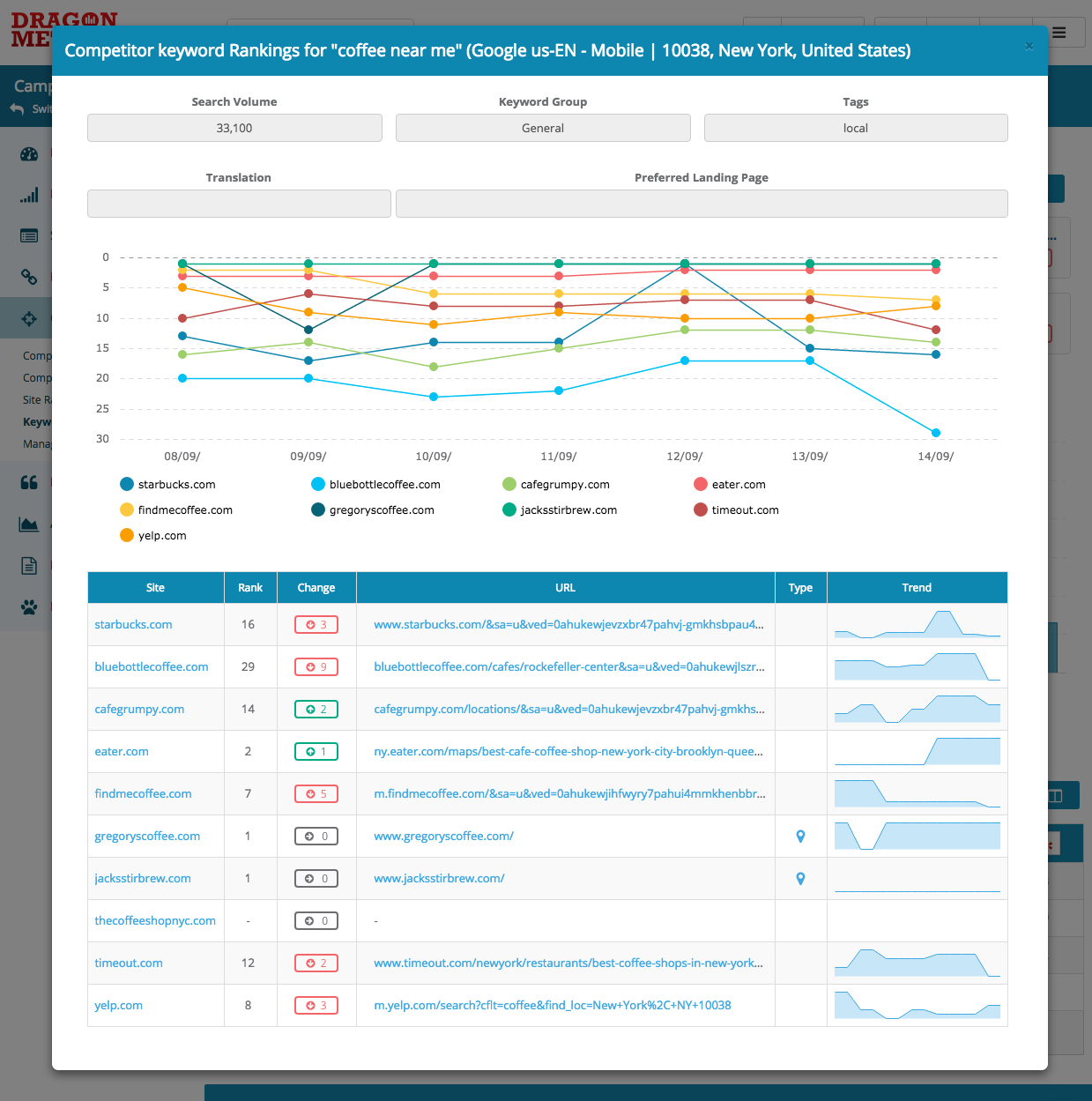
Task: Open the hamburger menu at top right
Action: point(1059,33)
